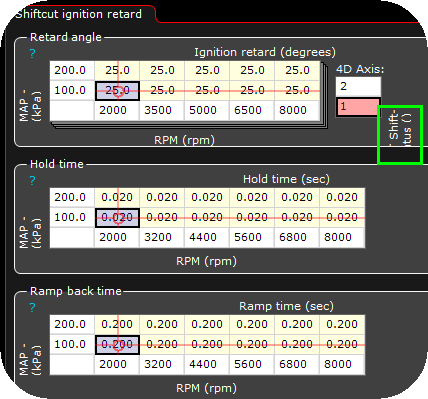Screen dimensions: 428x399
Task: Select 4D Axis value 2
Action: tap(358, 87)
